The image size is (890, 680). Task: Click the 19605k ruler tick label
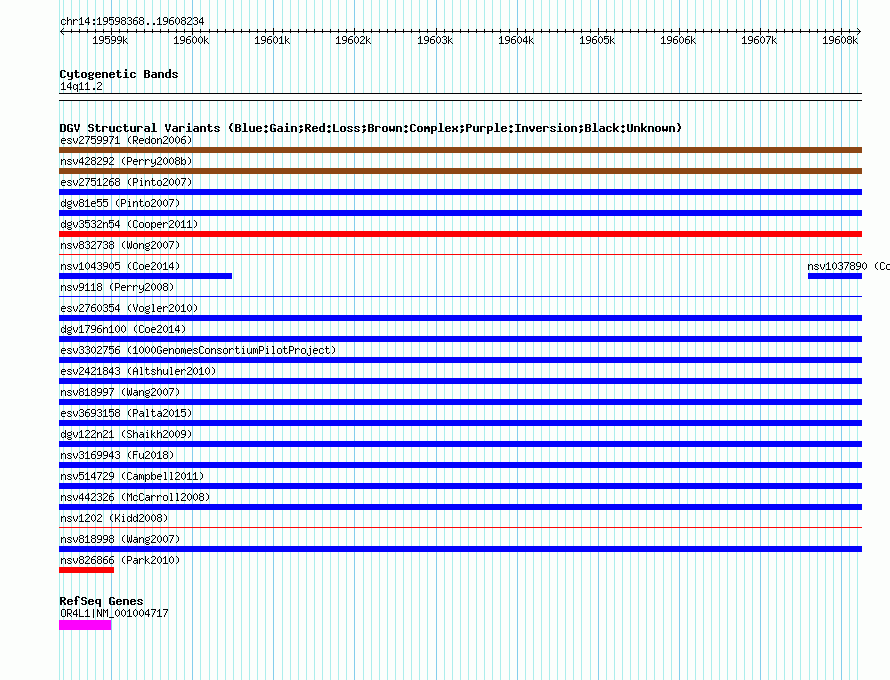tap(597, 40)
